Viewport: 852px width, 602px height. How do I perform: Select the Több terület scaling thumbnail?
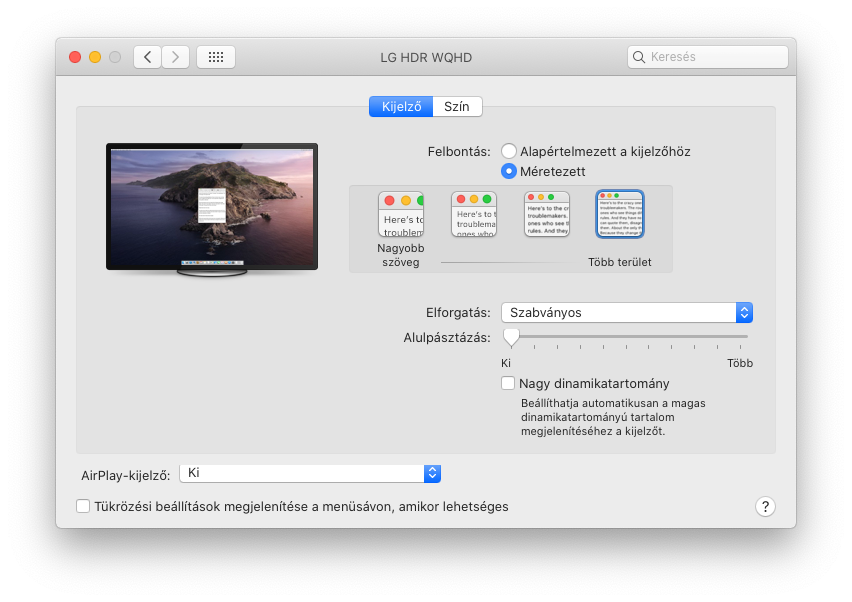620,214
